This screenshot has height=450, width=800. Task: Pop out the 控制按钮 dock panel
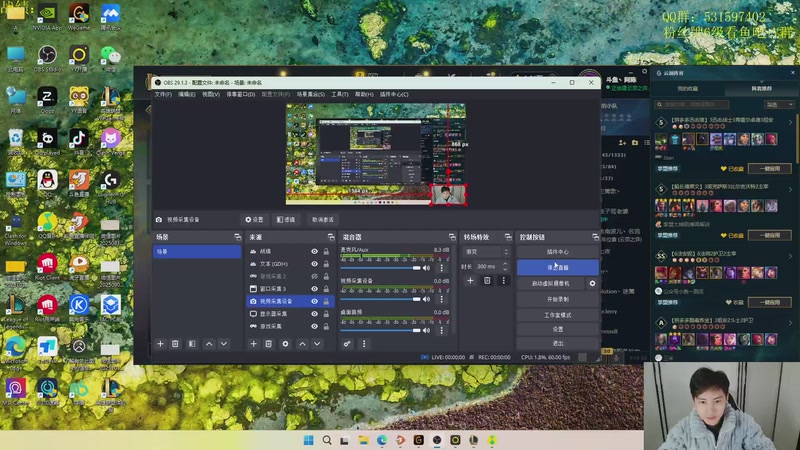[595, 237]
